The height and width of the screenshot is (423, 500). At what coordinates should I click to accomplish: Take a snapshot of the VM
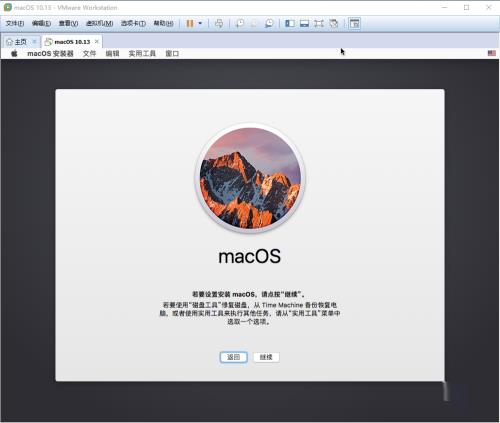pos(240,23)
